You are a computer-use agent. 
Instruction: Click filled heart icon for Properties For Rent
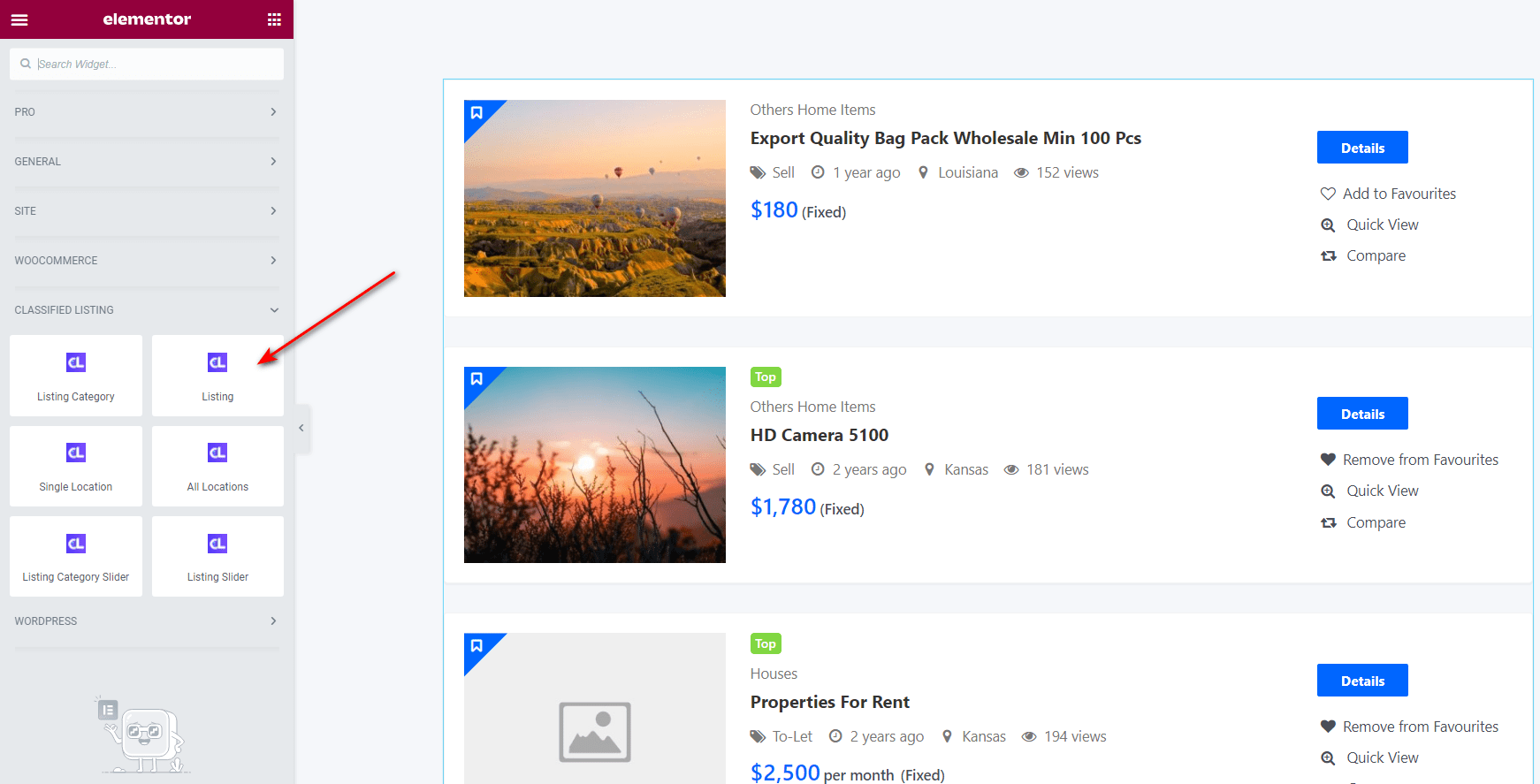(1328, 727)
